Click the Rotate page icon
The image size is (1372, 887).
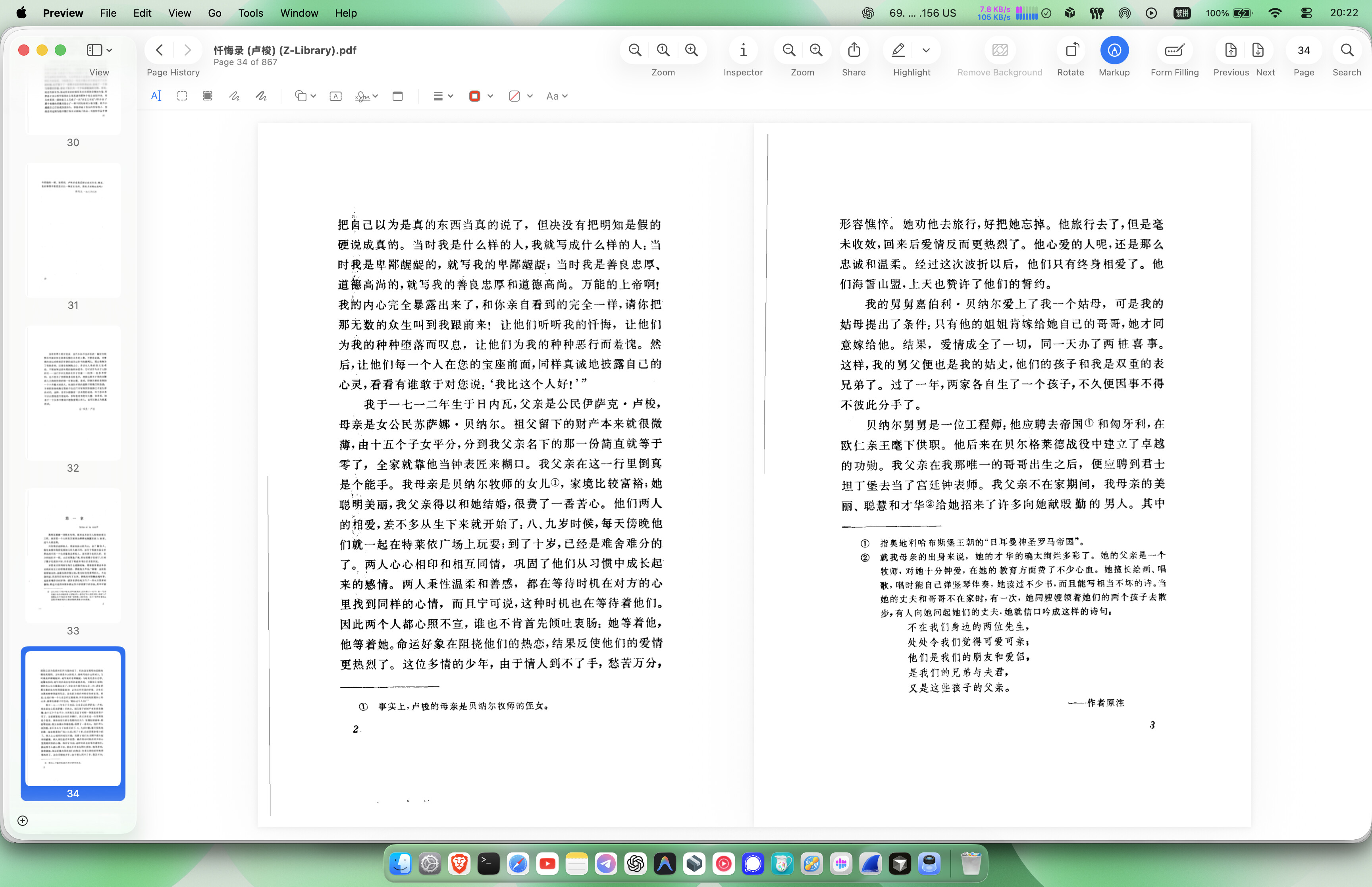pyautogui.click(x=1070, y=50)
